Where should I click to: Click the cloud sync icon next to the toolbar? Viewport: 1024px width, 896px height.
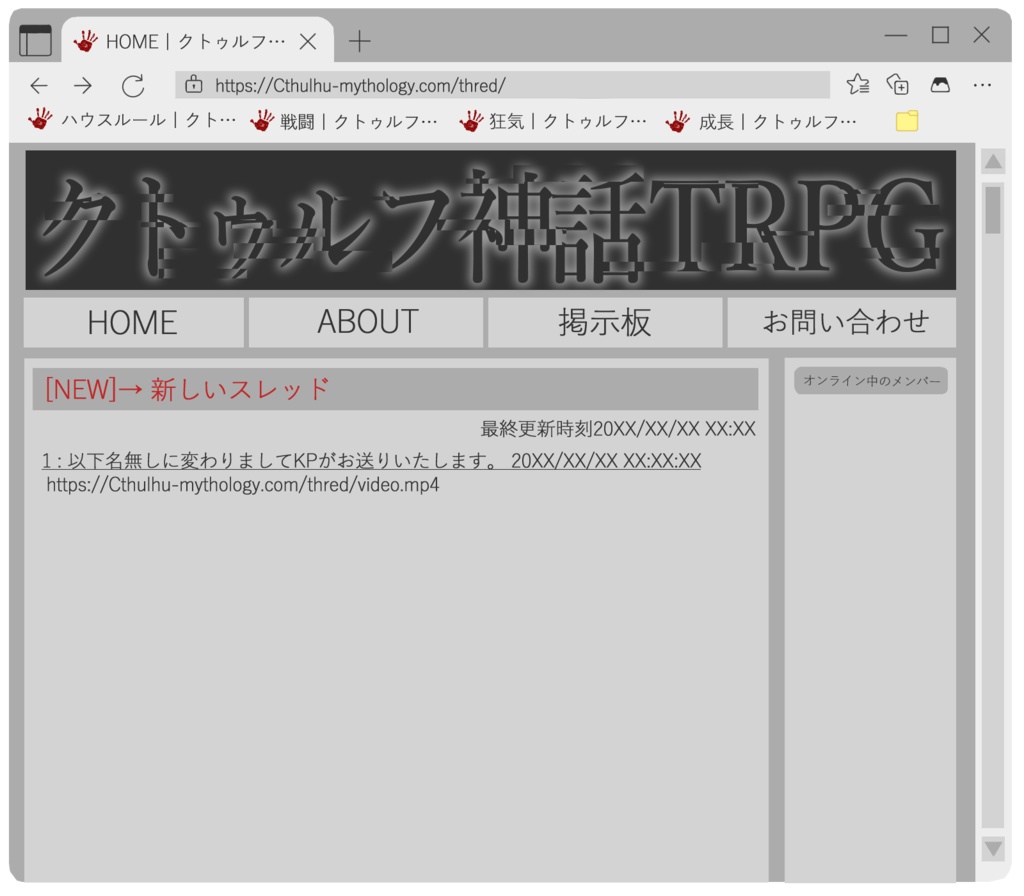pyautogui.click(x=940, y=85)
